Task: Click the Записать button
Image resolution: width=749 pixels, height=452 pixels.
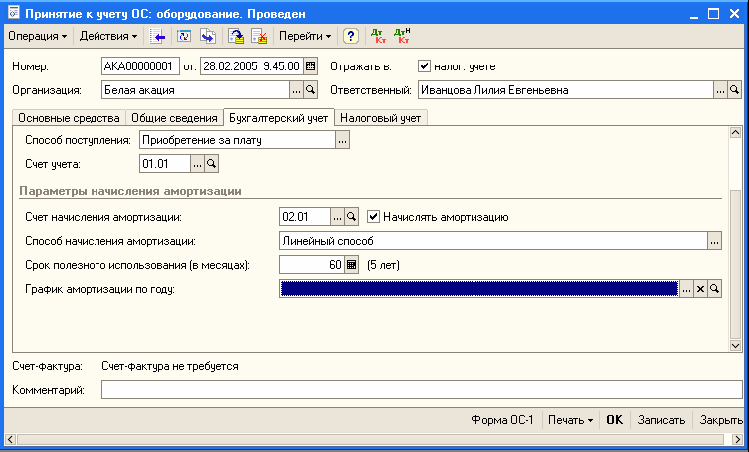Action: [662, 420]
